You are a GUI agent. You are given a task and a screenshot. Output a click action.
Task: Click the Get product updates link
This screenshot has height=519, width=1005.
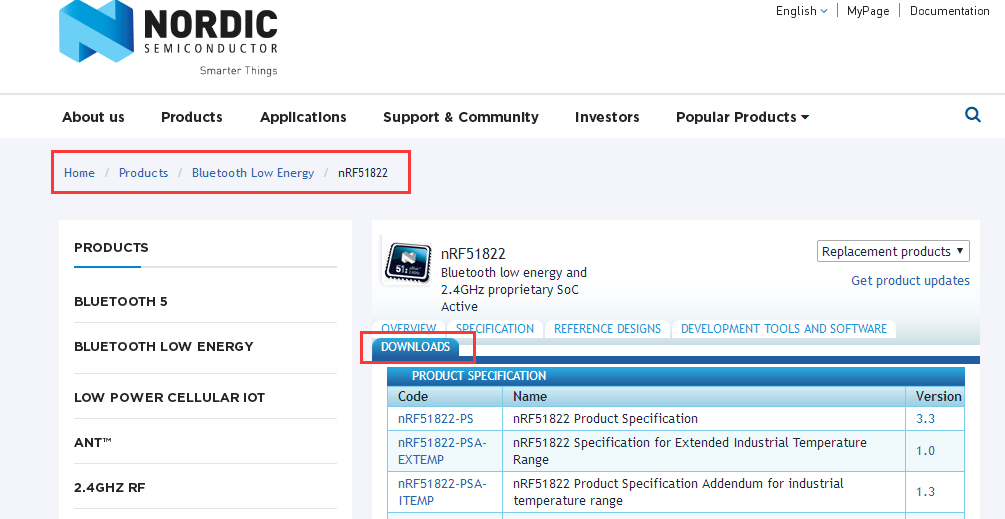coord(910,280)
